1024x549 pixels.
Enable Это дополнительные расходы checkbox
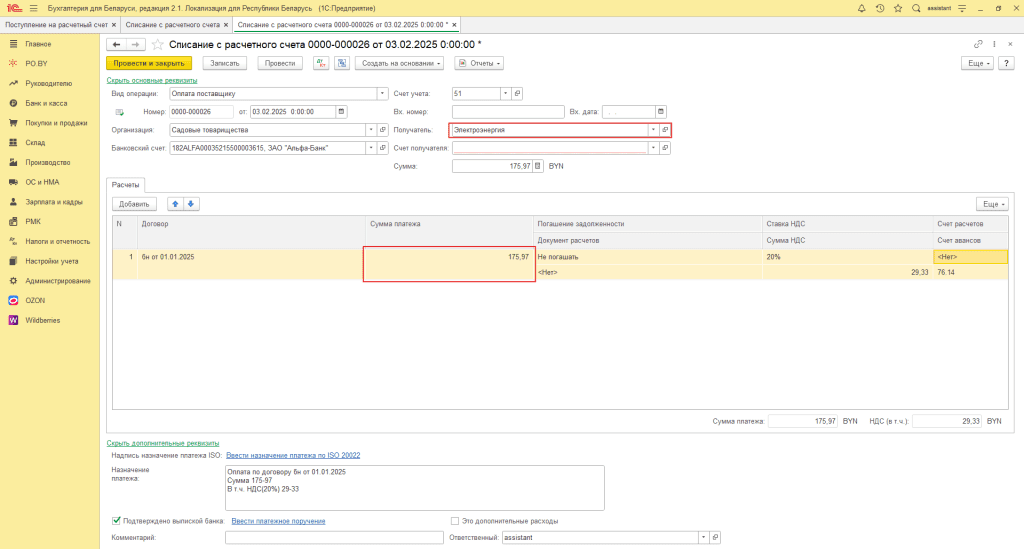pos(455,521)
